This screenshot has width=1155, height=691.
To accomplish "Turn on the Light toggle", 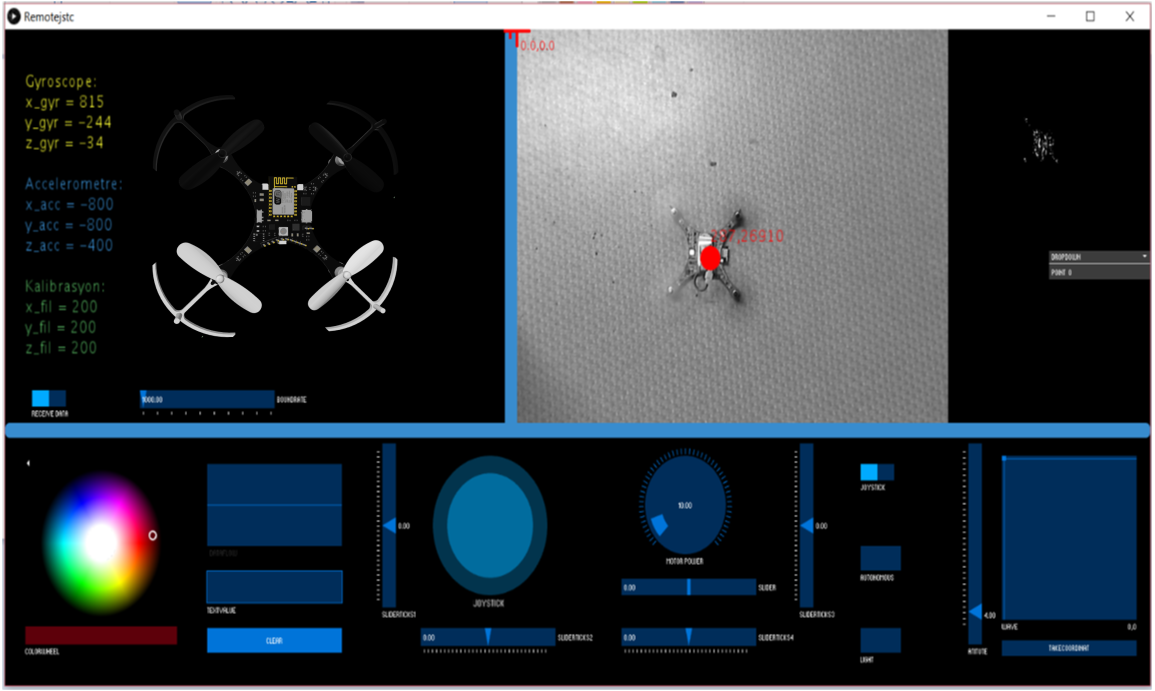I will pyautogui.click(x=880, y=640).
